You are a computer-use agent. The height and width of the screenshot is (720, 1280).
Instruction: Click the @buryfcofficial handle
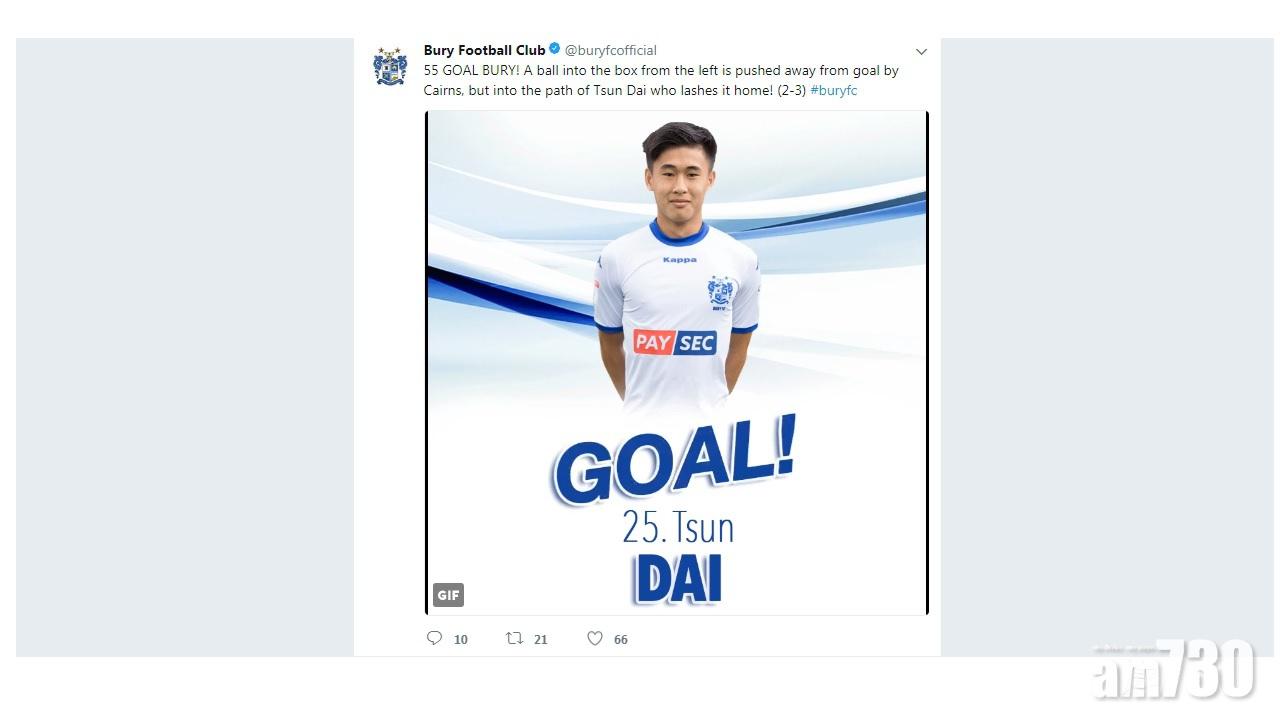coord(611,50)
